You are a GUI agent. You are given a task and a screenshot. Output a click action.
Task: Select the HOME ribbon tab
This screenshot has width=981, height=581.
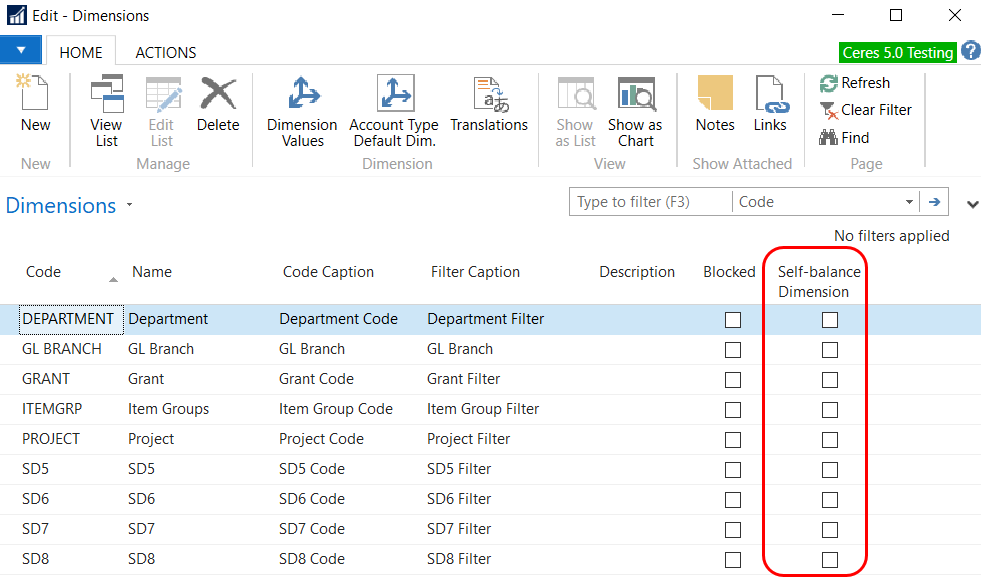(81, 53)
